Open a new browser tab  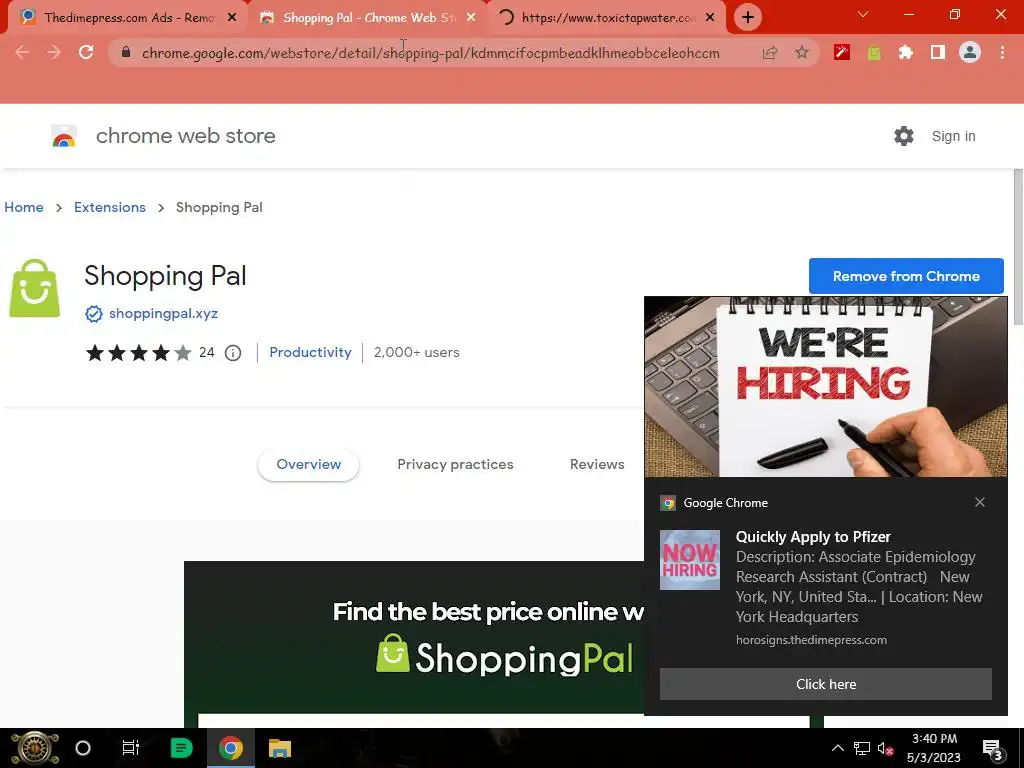point(748,18)
